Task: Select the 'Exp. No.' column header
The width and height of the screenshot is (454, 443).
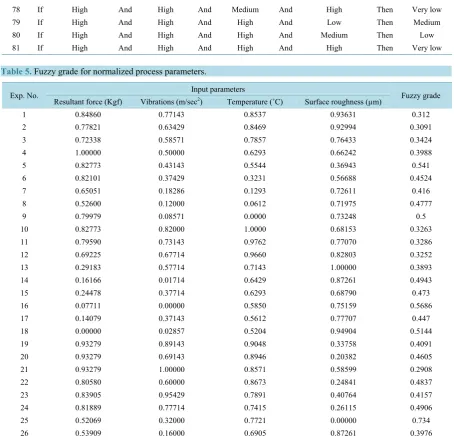Action: point(24,96)
